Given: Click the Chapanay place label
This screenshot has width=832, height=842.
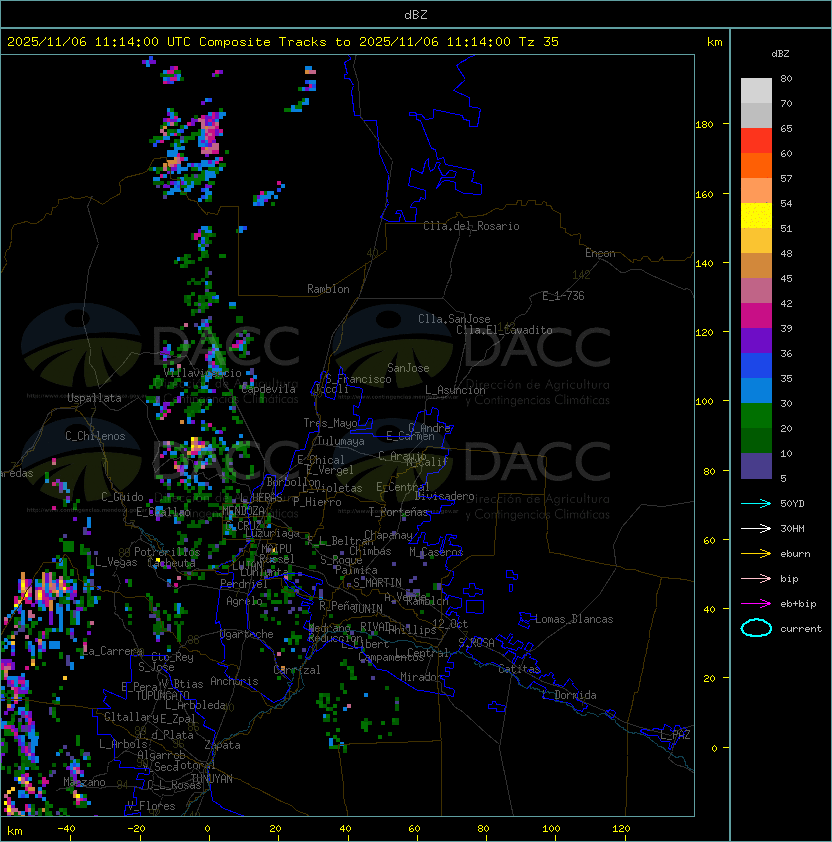Looking at the screenshot, I should tap(388, 535).
